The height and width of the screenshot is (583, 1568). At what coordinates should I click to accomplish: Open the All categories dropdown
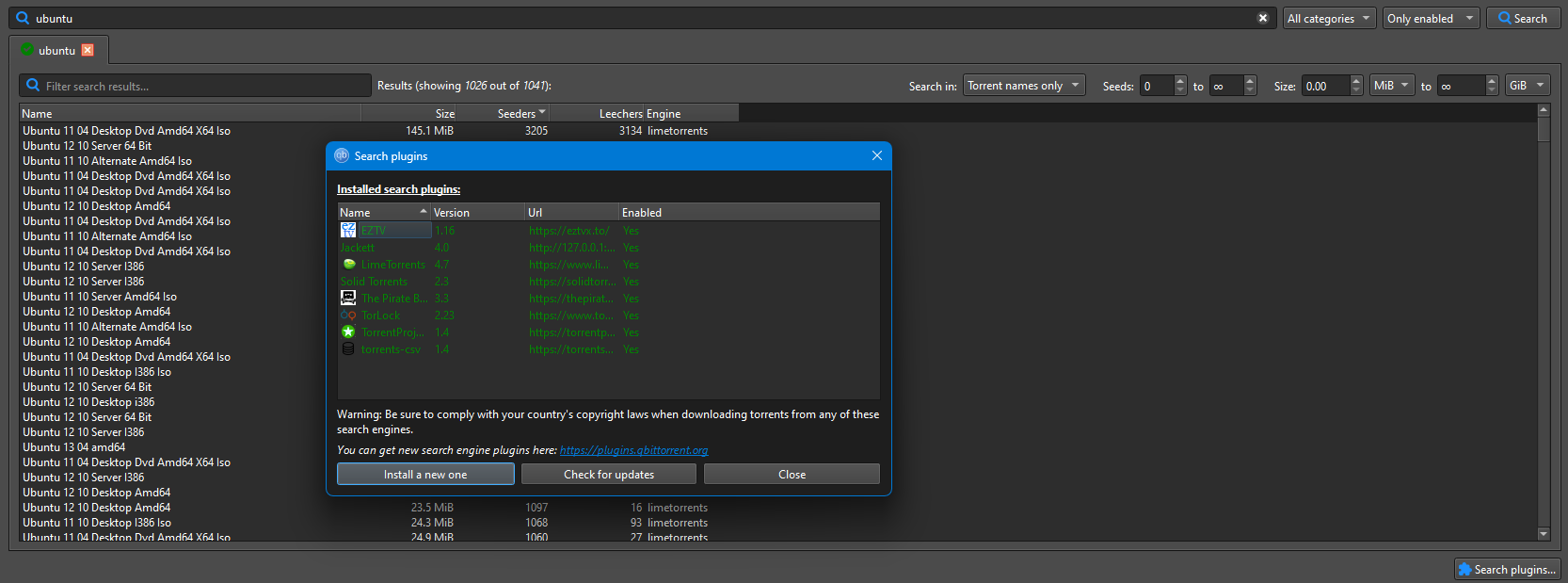(1329, 18)
